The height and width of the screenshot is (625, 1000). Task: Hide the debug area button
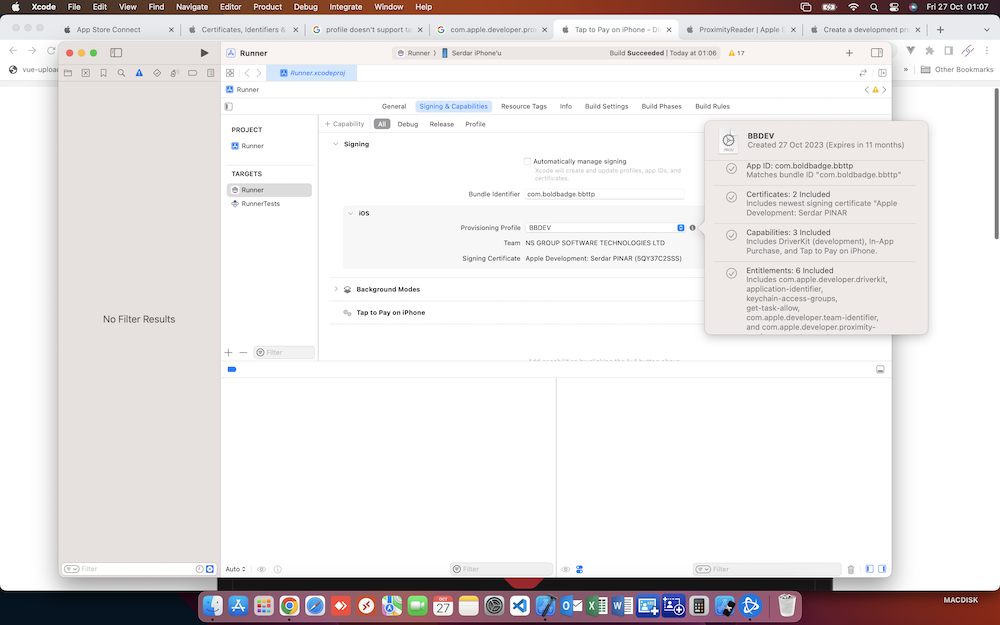pyautogui.click(x=880, y=369)
